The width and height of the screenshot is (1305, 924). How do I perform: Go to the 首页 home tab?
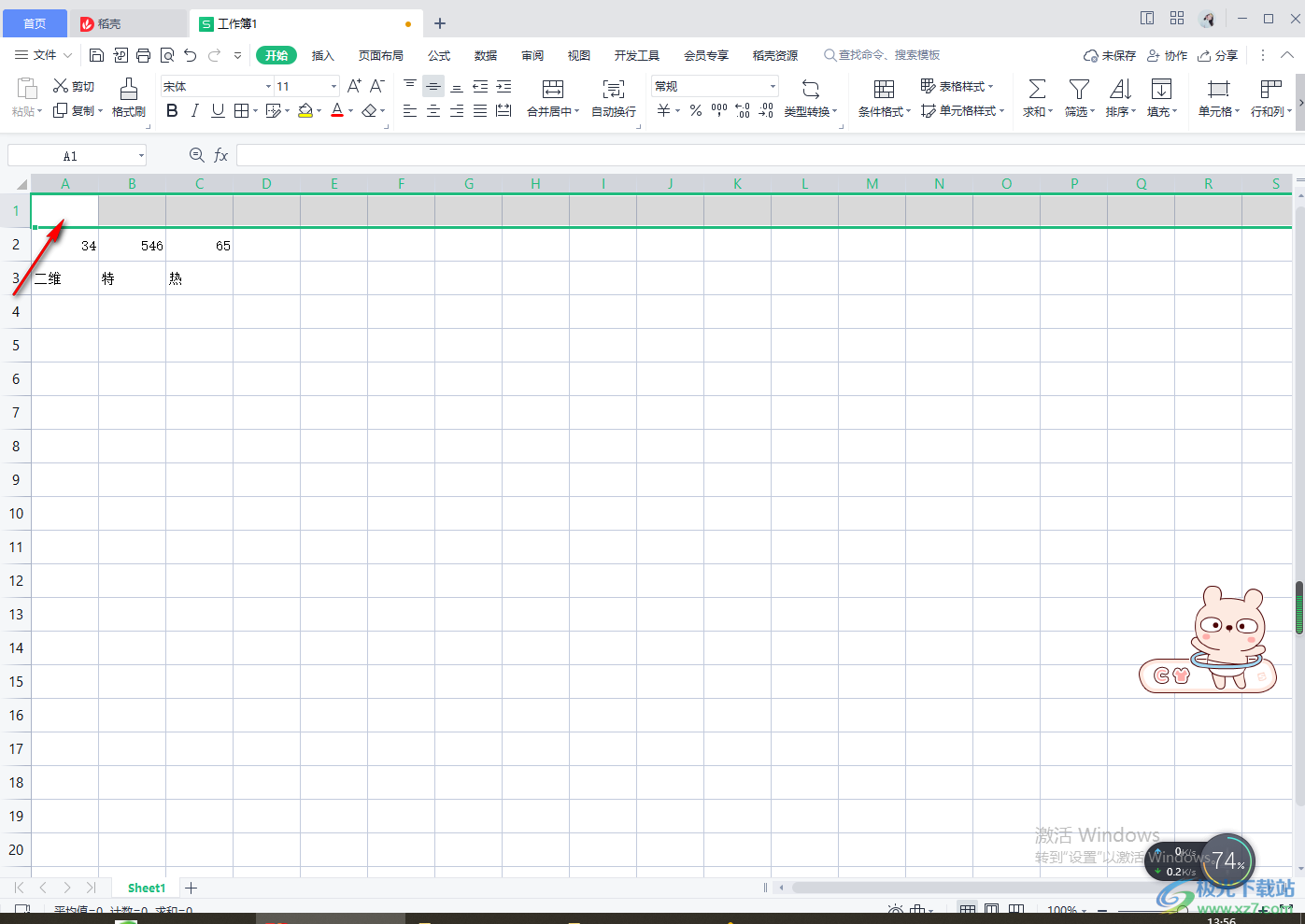pyautogui.click(x=35, y=23)
